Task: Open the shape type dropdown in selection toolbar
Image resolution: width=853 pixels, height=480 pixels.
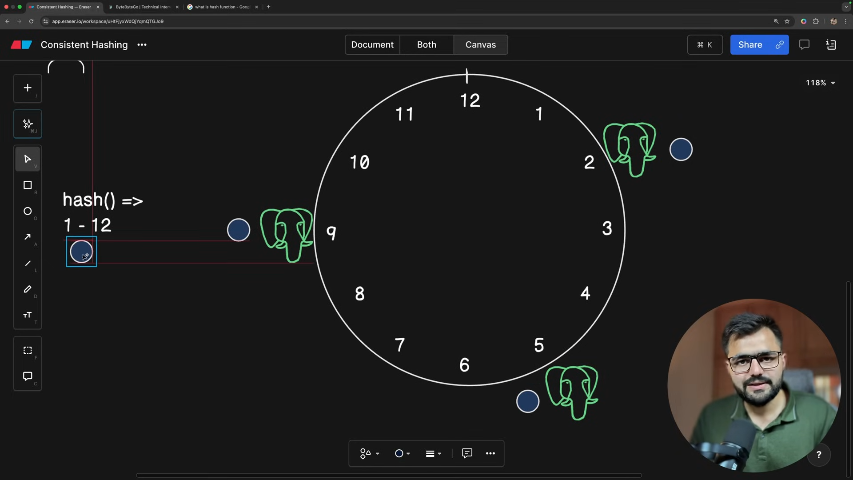Action: point(369,453)
